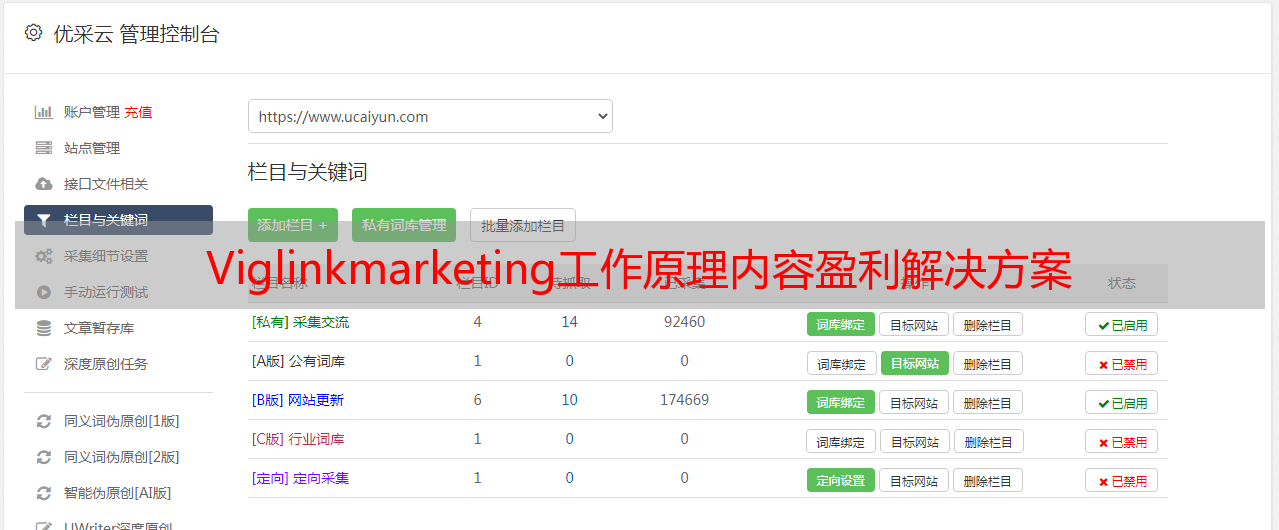Click the 174669 value in 网站更新 row
Screen dimensions: 1279x530
tap(684, 400)
